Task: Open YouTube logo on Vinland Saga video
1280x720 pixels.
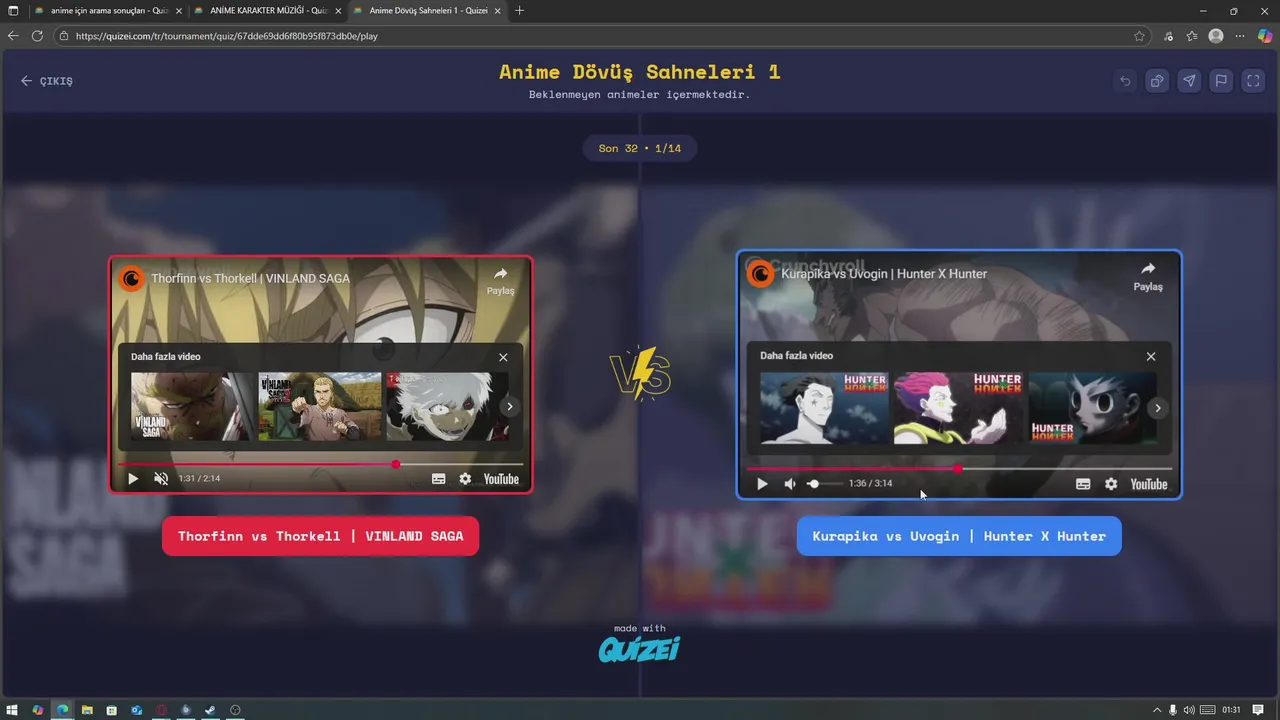Action: coord(501,479)
